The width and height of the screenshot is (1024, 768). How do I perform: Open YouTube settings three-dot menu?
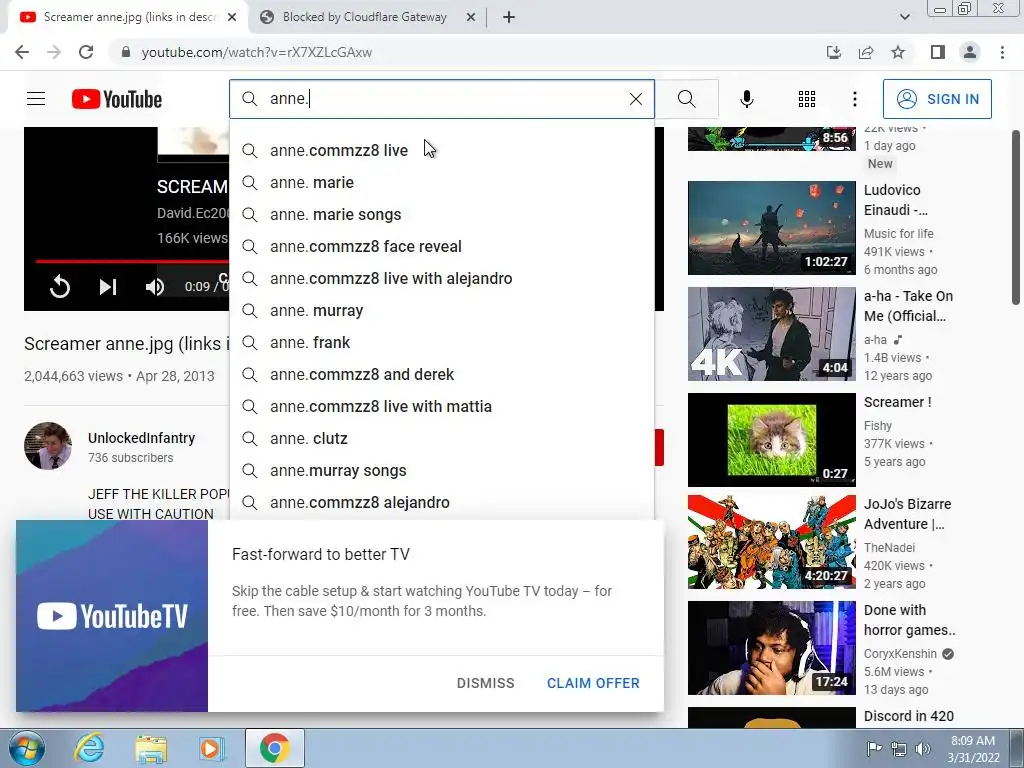point(854,99)
